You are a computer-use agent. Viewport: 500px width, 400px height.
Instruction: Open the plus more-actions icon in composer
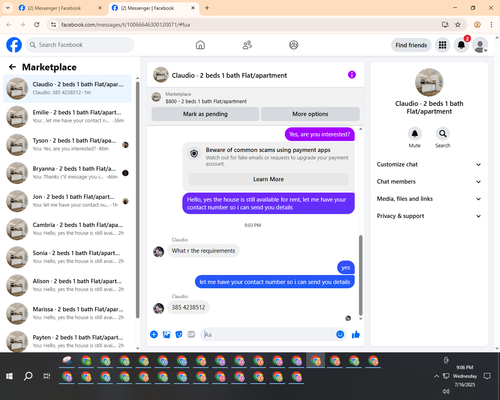[x=154, y=334]
